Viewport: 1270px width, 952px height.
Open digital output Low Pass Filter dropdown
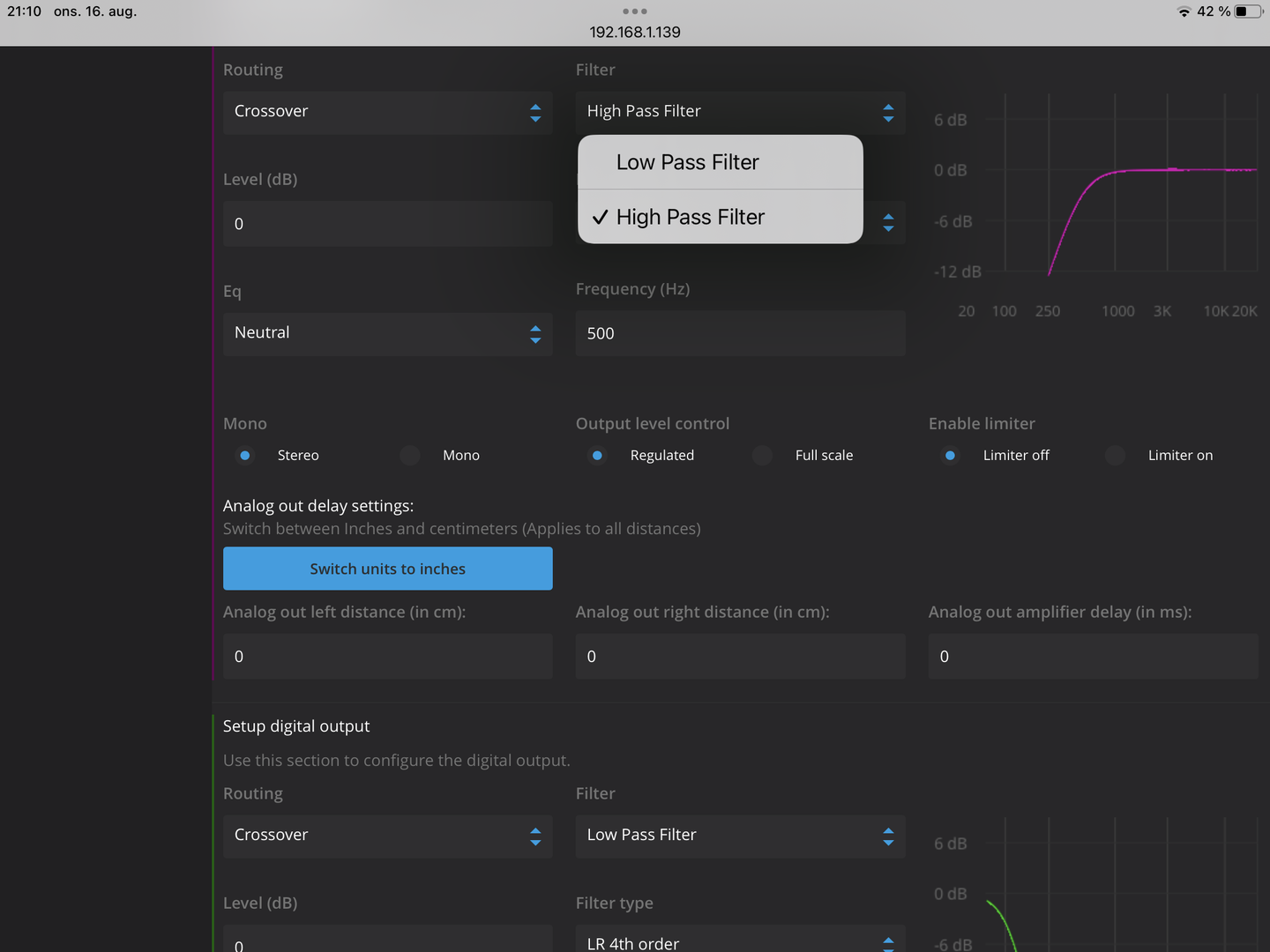(739, 836)
